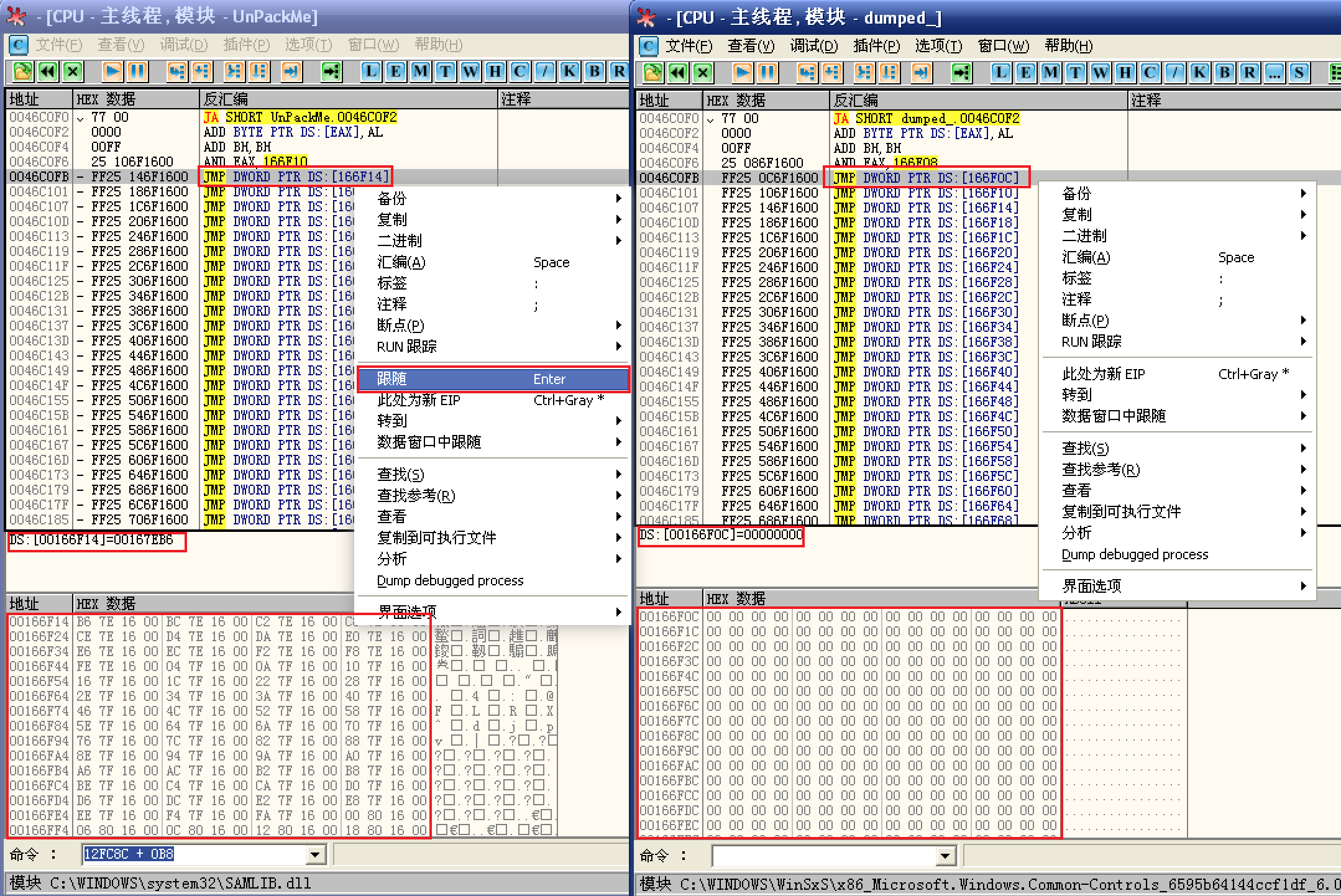
Task: Click the ... toolbar button in dumped_ window
Action: click(1274, 73)
